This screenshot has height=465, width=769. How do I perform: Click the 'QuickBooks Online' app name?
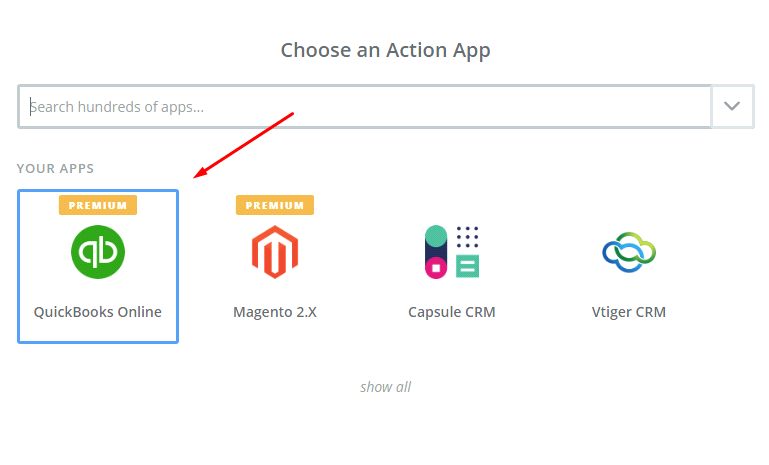[98, 311]
